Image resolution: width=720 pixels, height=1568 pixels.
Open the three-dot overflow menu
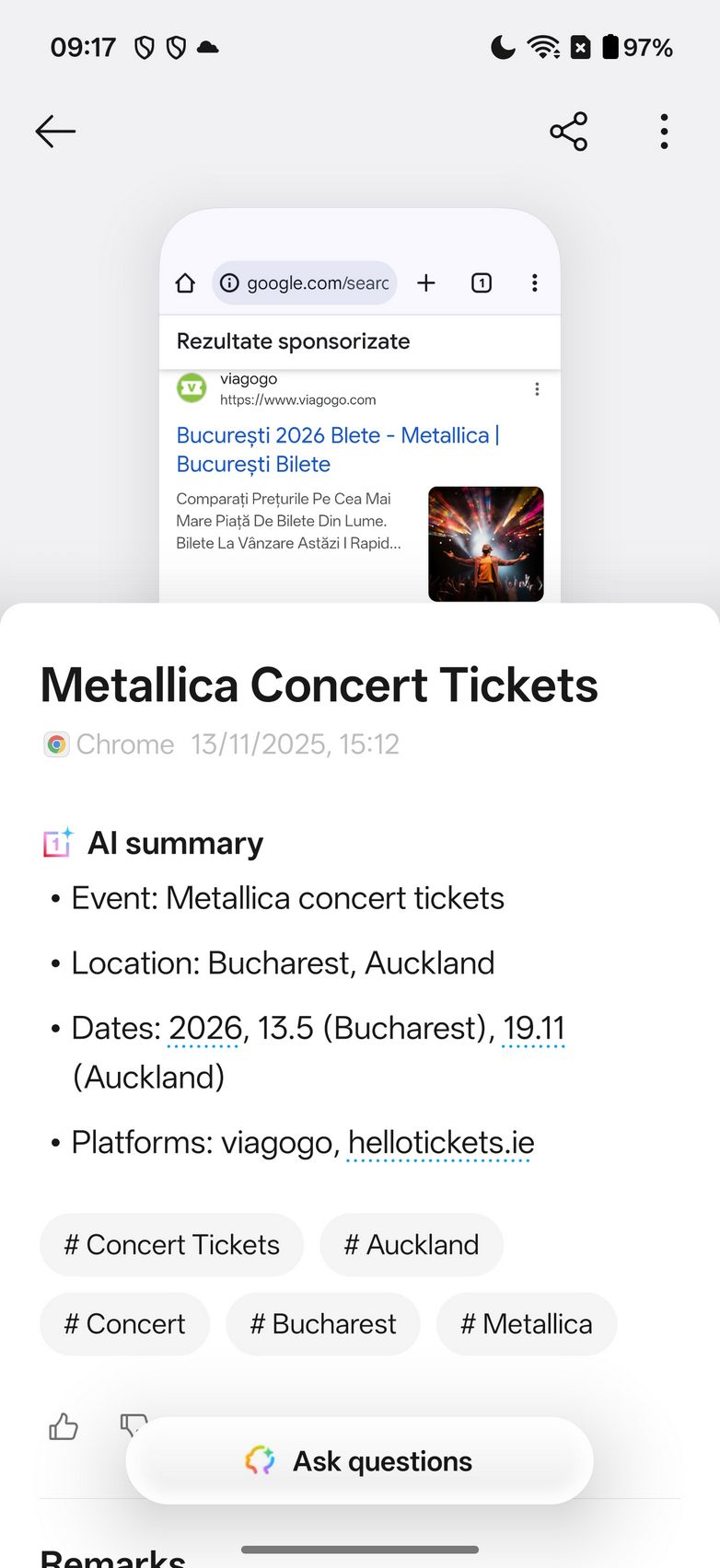coord(664,132)
